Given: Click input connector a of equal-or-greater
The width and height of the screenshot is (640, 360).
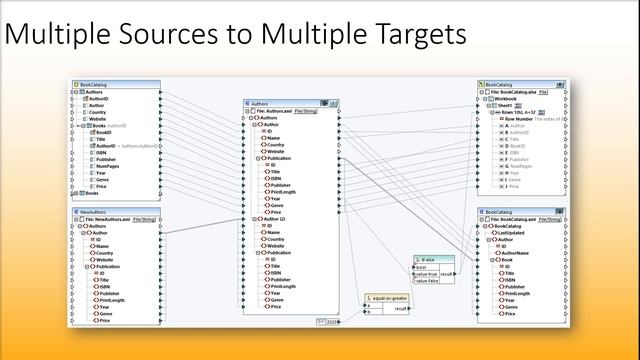Looking at the screenshot, I should pyautogui.click(x=365, y=305).
